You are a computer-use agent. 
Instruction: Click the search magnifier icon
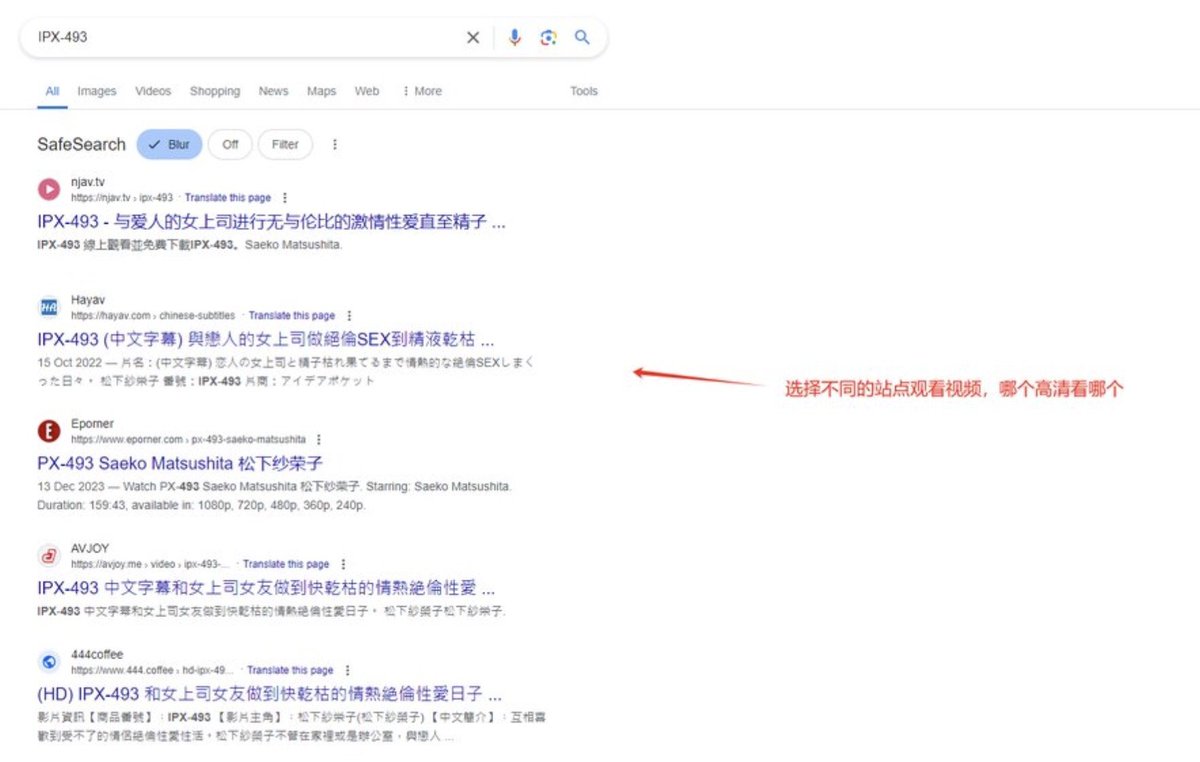(x=583, y=37)
